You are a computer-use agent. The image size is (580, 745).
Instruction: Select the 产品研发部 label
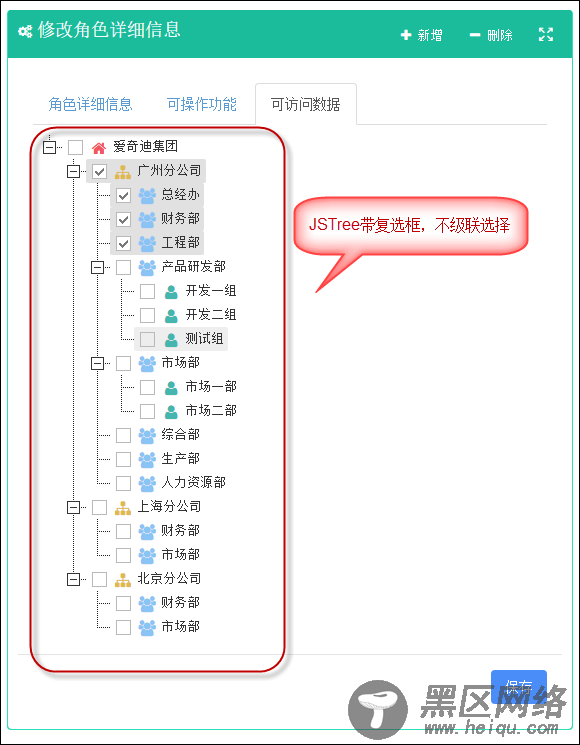[x=193, y=267]
